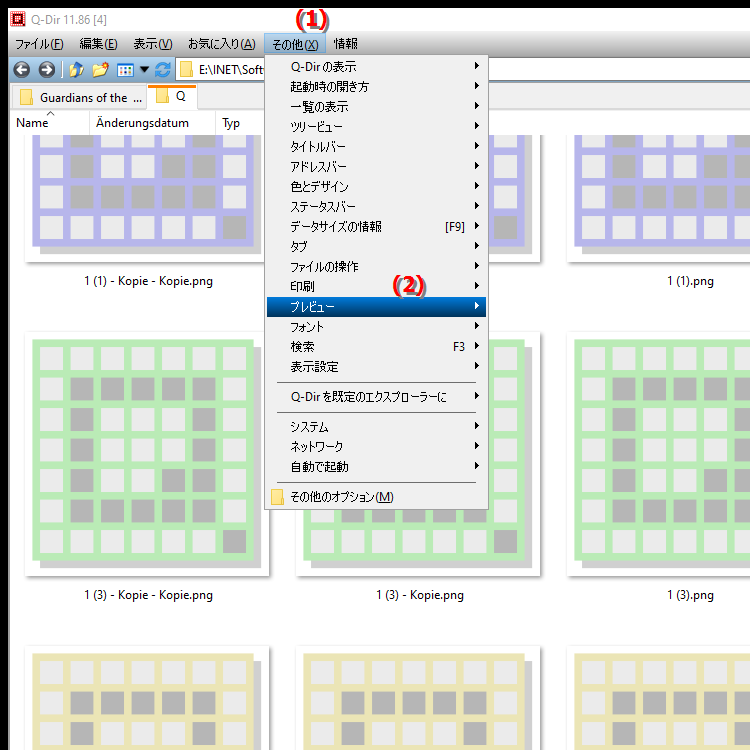Open the お気に入り(A) menu
750x750 pixels.
[221, 44]
